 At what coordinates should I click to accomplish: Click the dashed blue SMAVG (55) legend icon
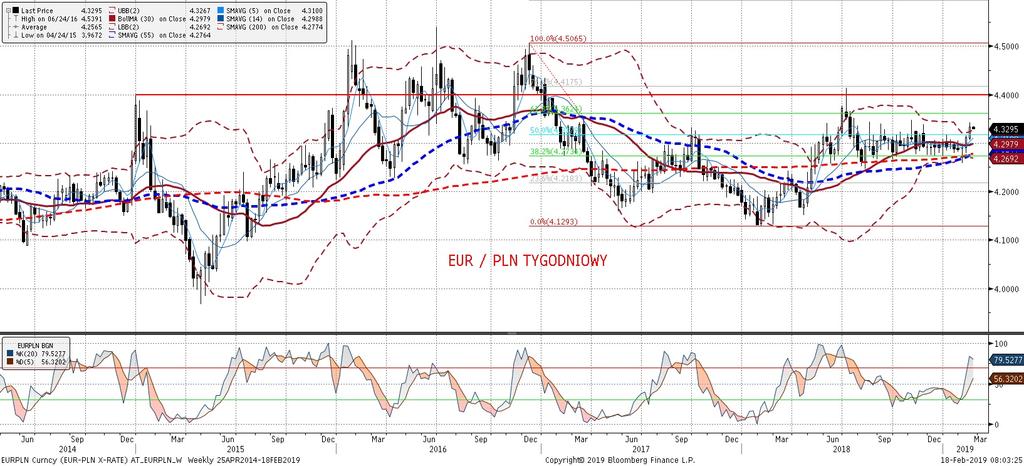112,35
